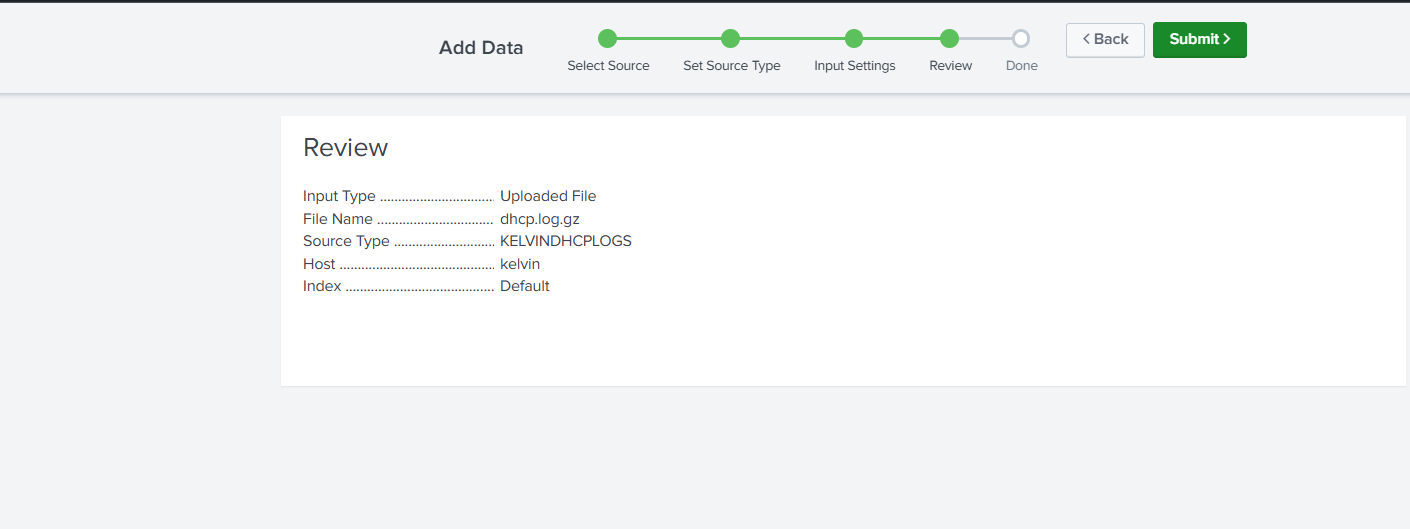
Task: Click the Default index value
Action: [525, 286]
